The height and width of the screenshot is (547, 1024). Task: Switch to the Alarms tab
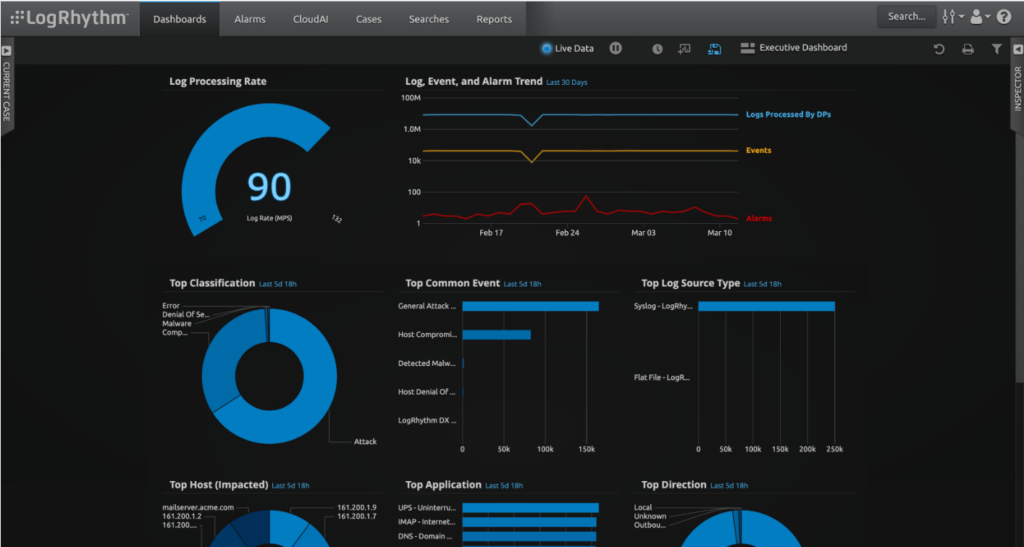coord(250,19)
